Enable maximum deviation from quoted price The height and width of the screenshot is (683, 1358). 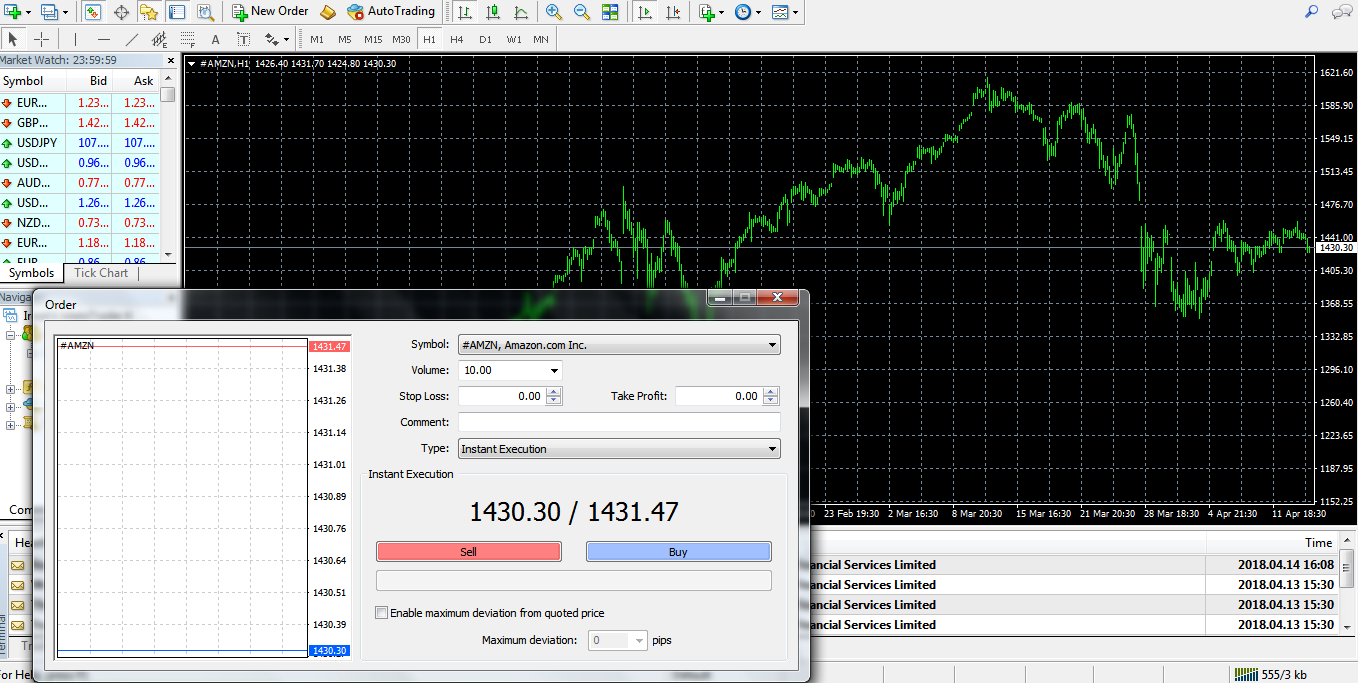(x=381, y=613)
